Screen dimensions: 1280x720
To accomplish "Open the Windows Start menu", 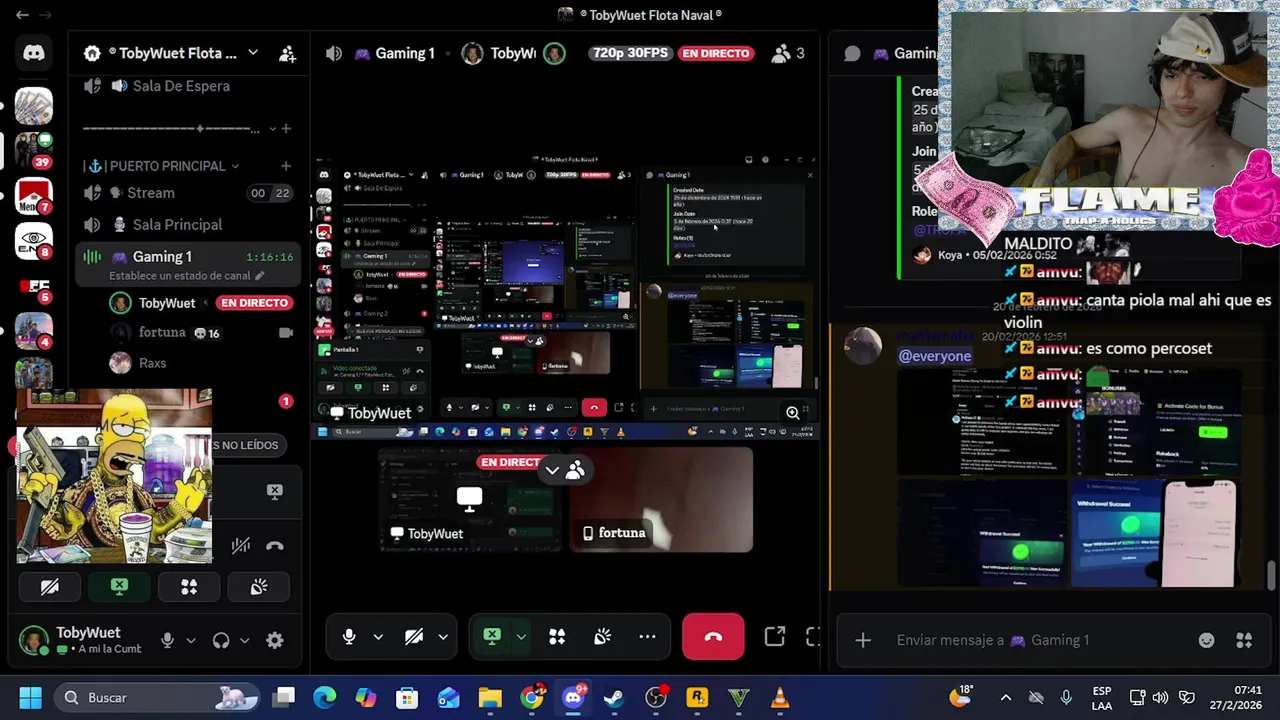I will [x=30, y=698].
